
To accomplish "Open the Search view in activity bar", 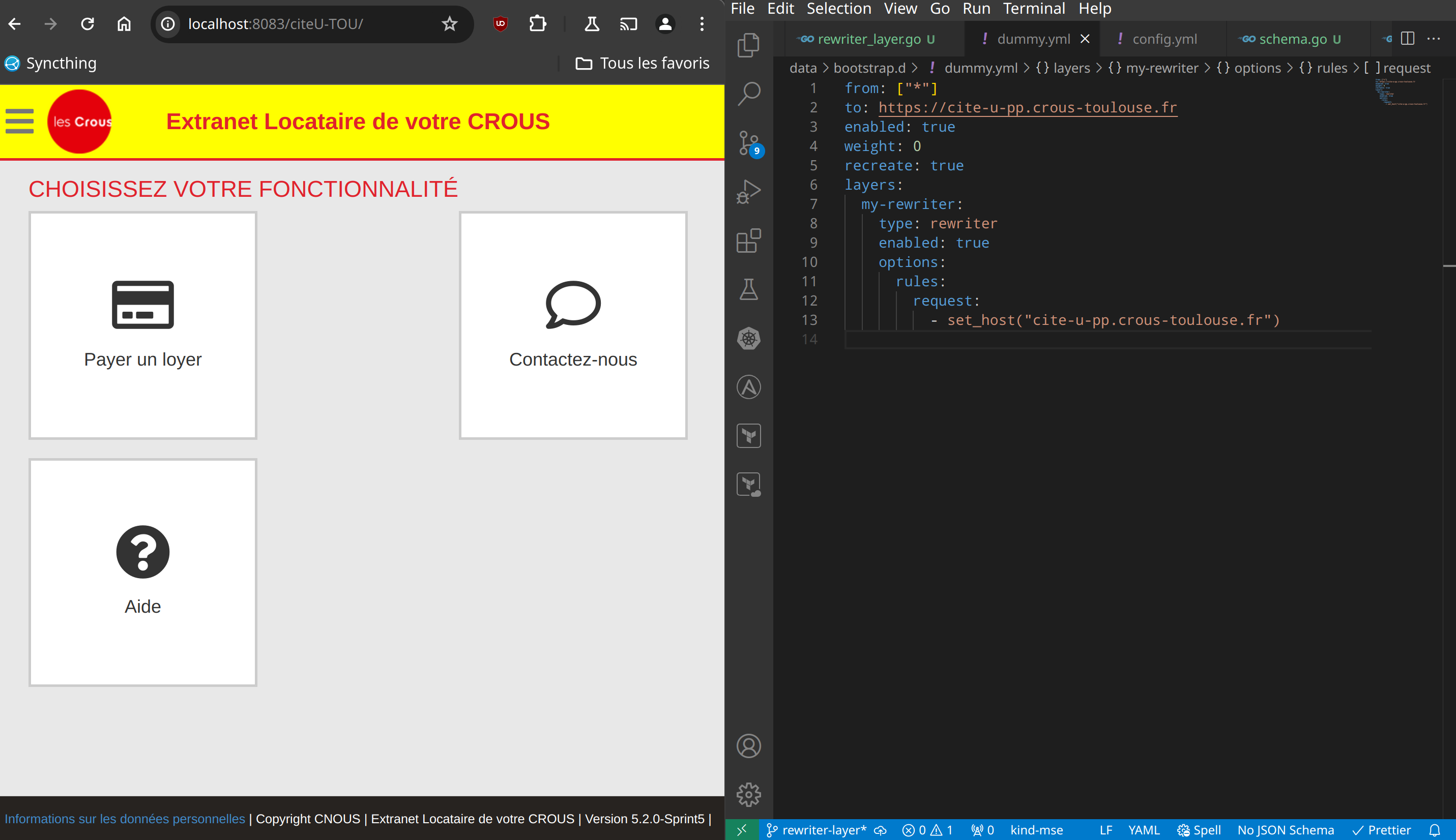I will click(x=748, y=94).
